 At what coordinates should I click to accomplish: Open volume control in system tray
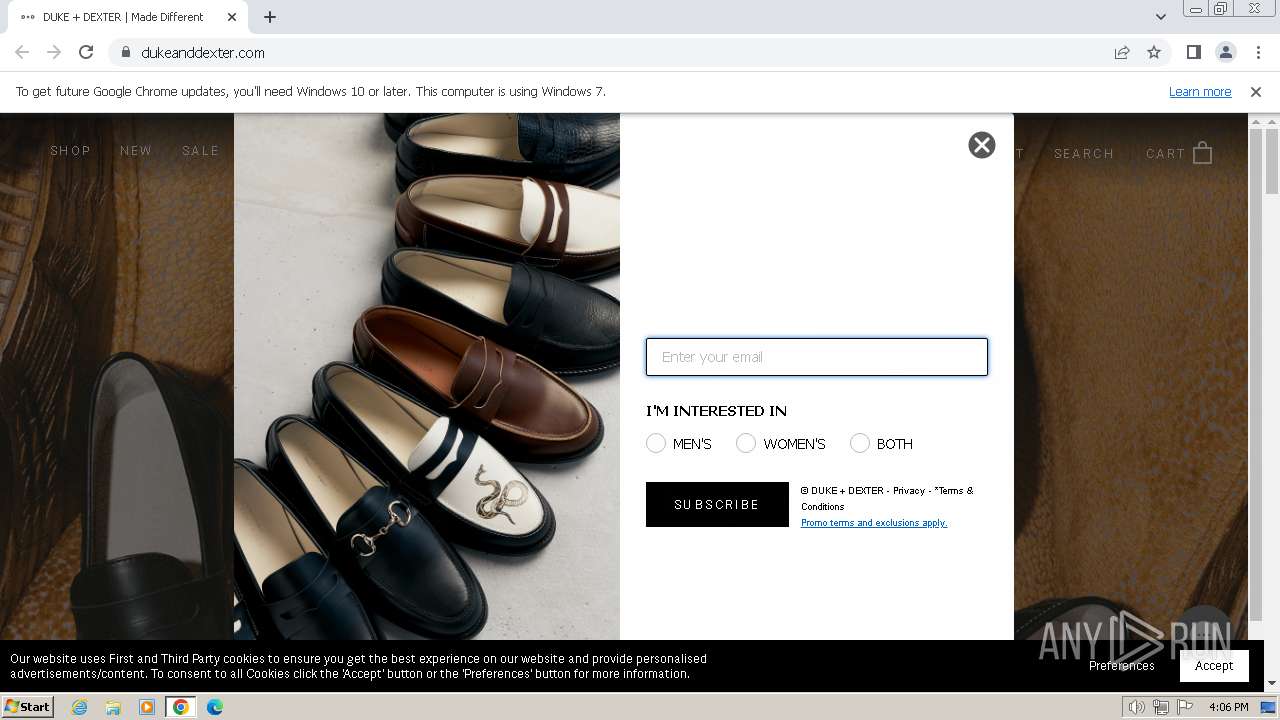[1137, 707]
